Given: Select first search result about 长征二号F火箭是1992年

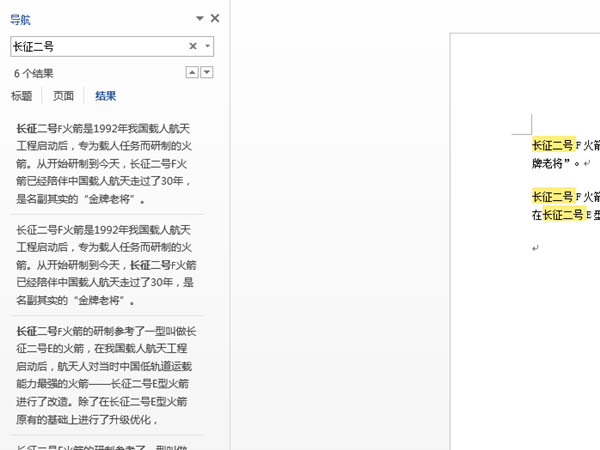Looking at the screenshot, I should (x=107, y=164).
